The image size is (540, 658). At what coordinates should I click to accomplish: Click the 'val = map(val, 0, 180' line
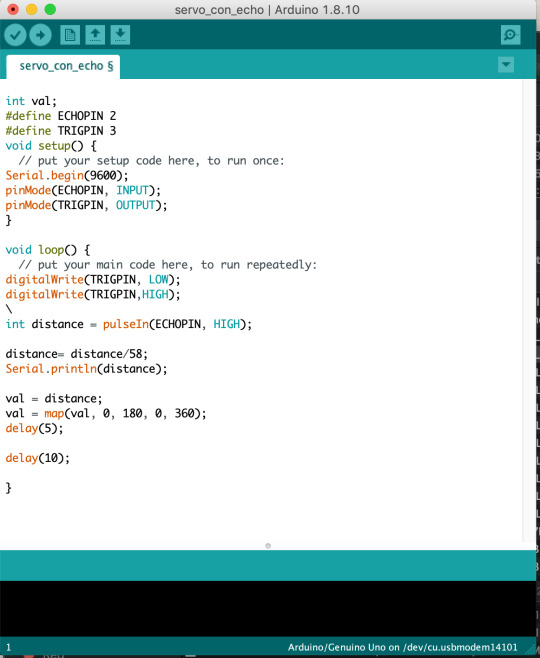pyautogui.click(x=106, y=414)
